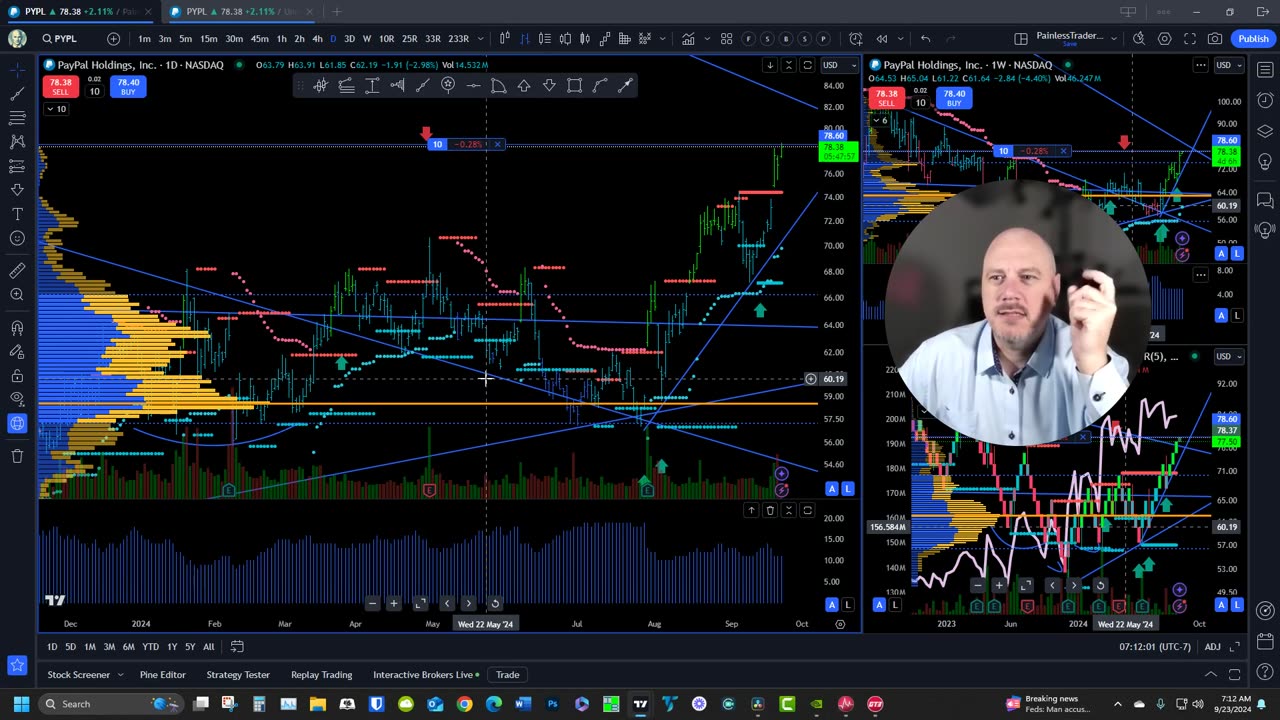Open the layout setup grid icon
Screen dimensions: 1280x720
click(x=1021, y=39)
